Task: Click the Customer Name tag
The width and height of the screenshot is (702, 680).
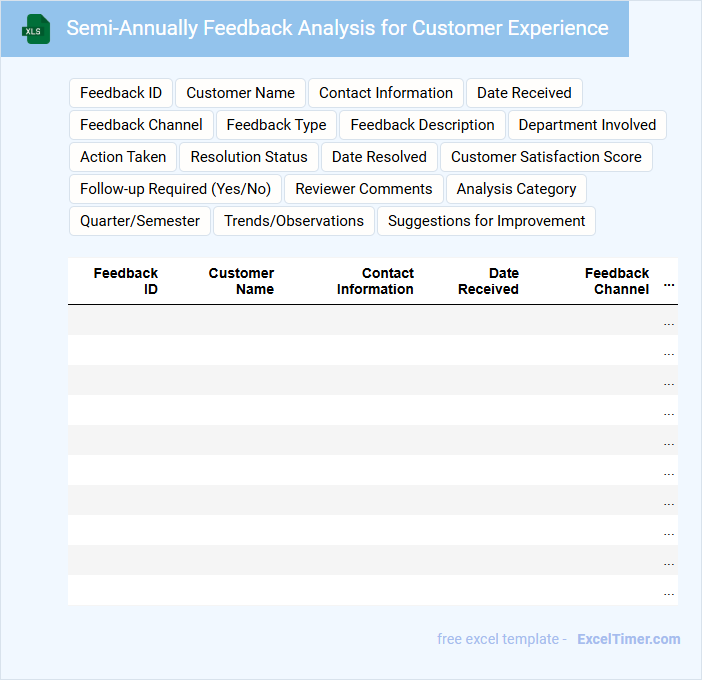Action: pos(240,93)
